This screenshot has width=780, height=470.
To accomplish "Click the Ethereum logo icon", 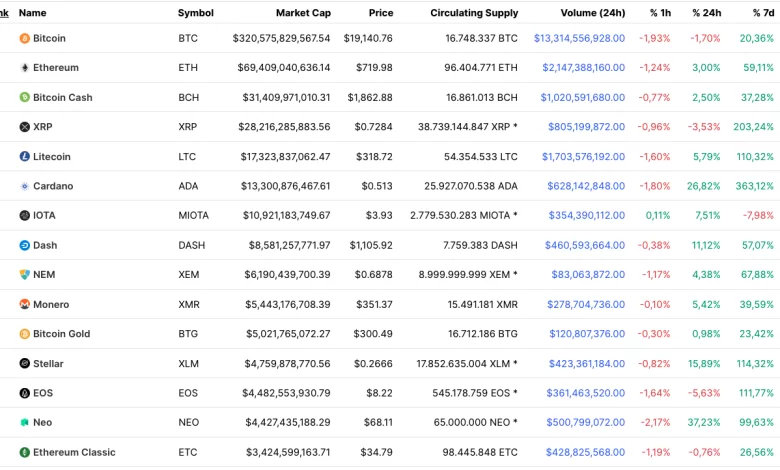I will point(25,68).
